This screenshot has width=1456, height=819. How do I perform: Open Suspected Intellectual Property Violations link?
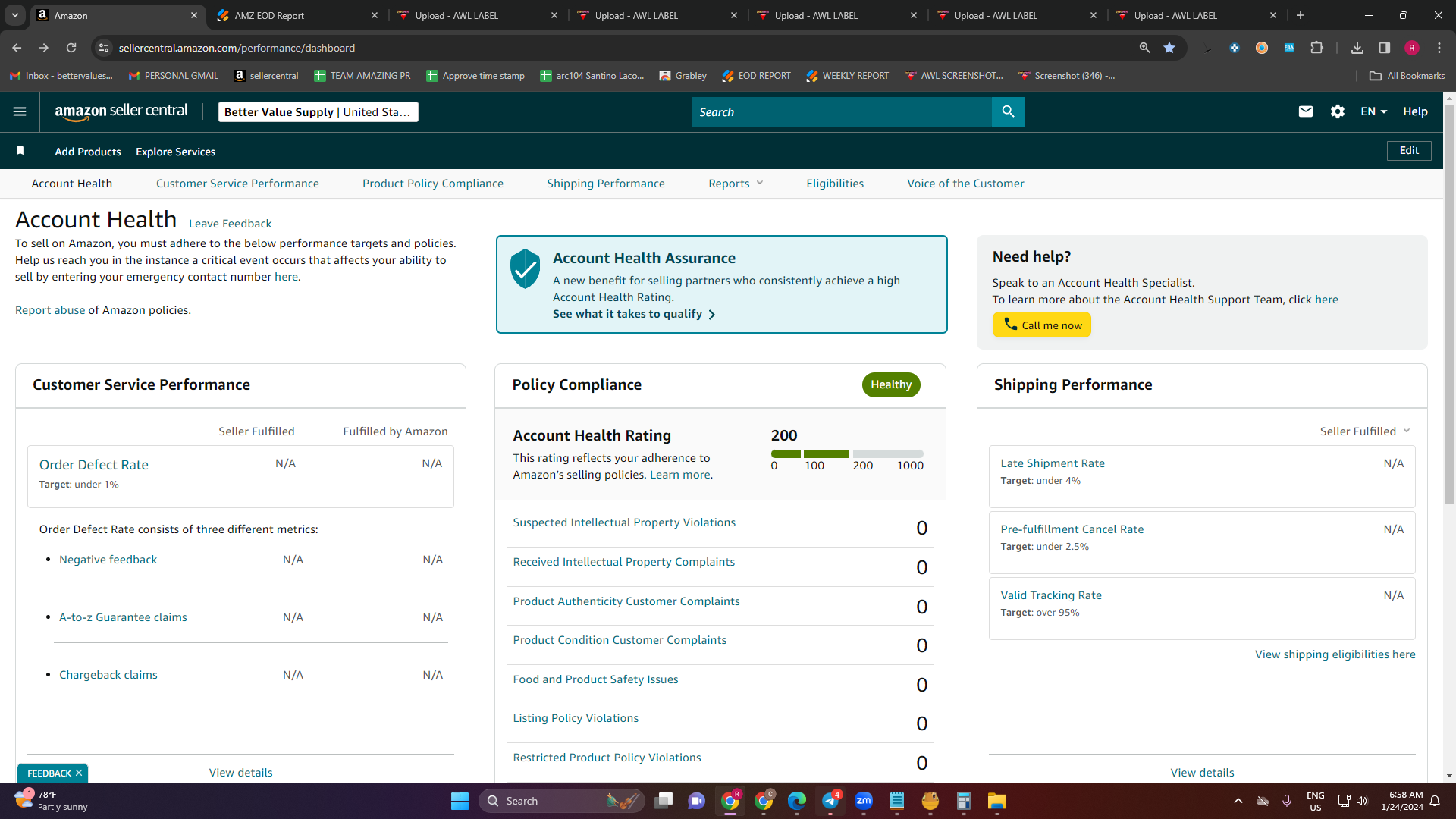pos(624,522)
